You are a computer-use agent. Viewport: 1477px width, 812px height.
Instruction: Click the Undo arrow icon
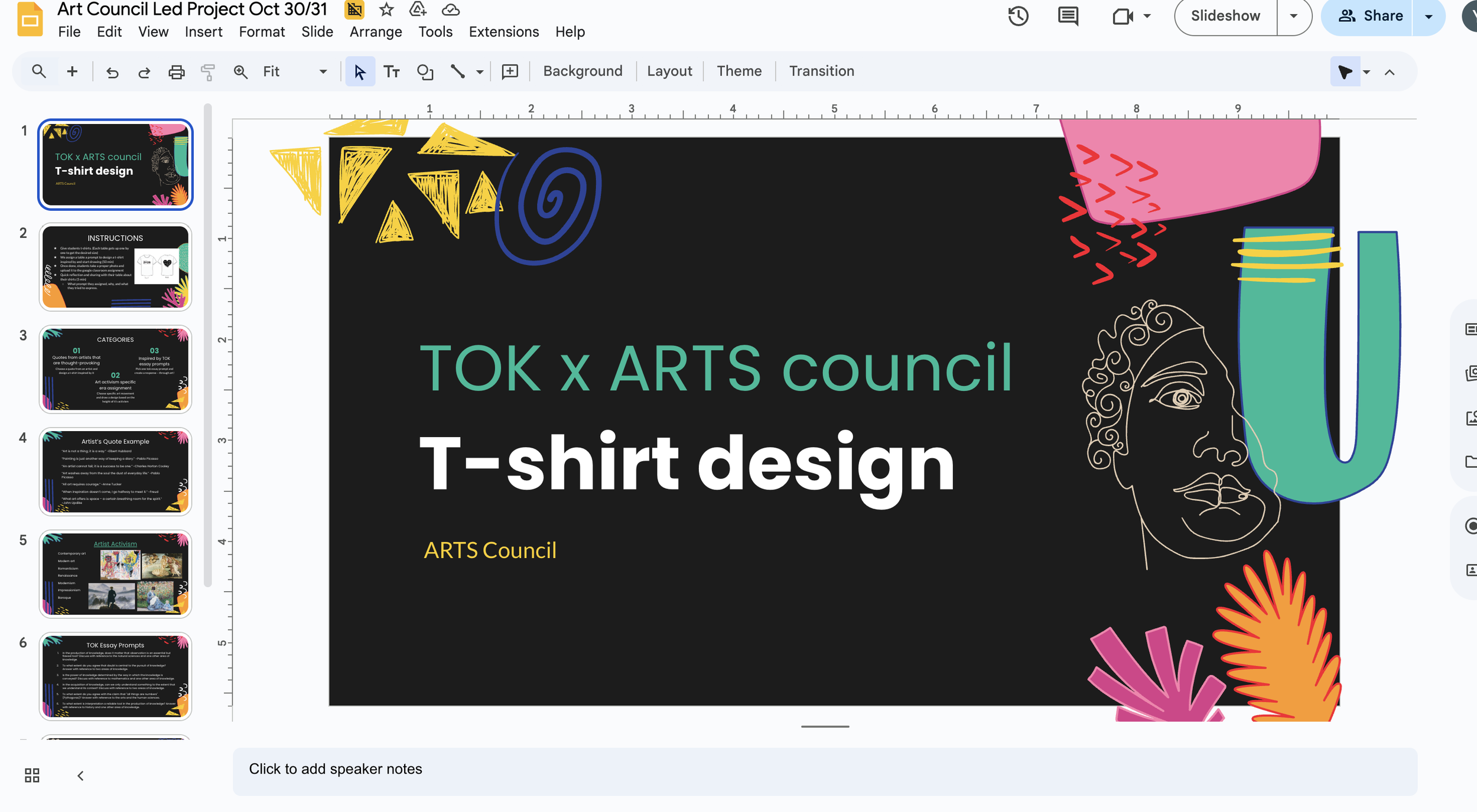point(112,72)
